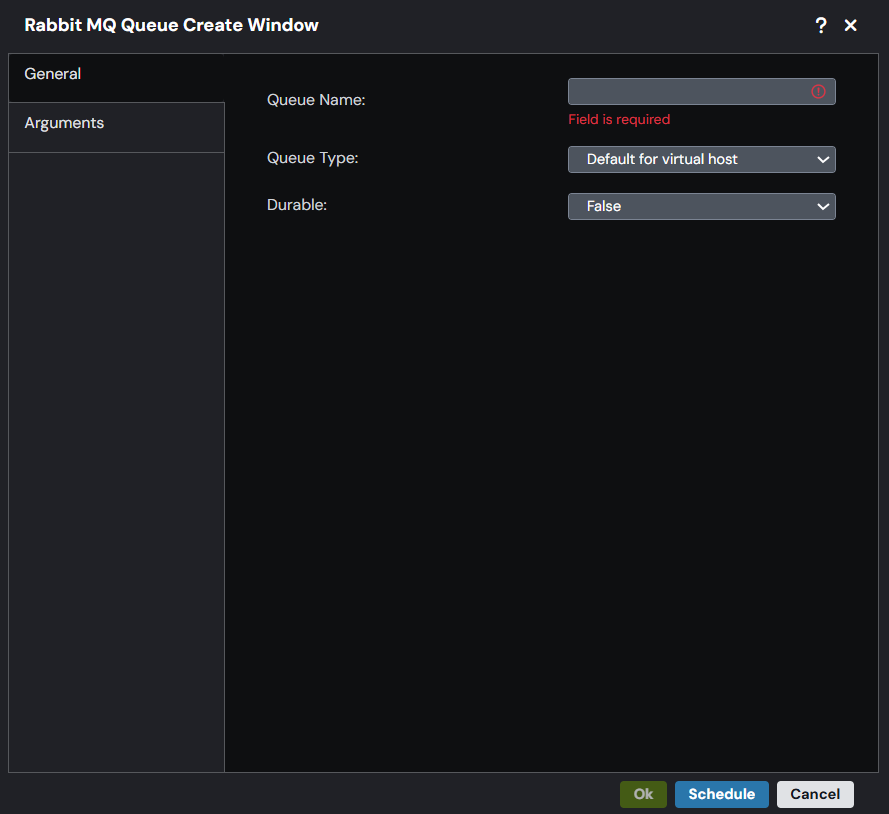889x814 pixels.
Task: Focus the Queue Name input field
Action: tap(688, 92)
